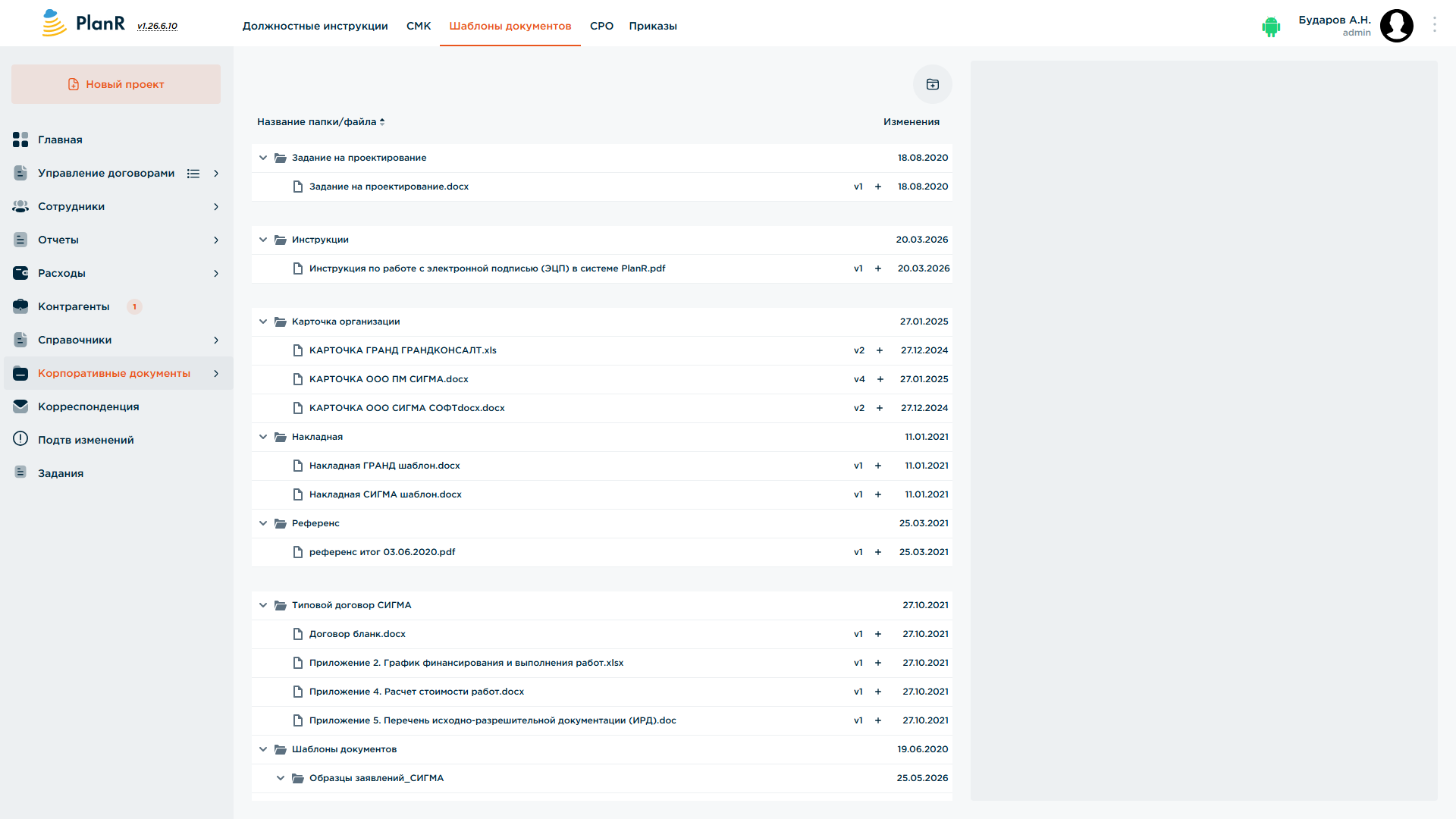This screenshot has width=1456, height=819.
Task: Click file icon of Приложение 2 xlsx
Action: tap(298, 663)
